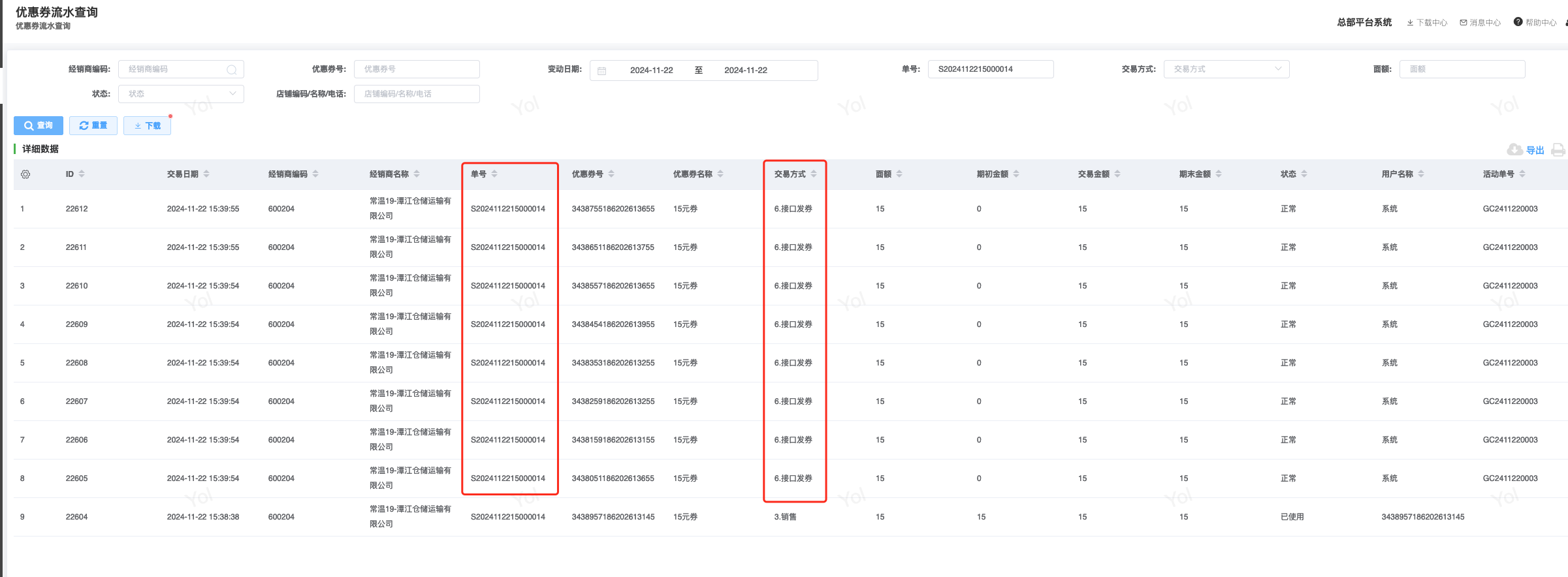Click the 店铺编码/名称/电话 input field

pyautogui.click(x=417, y=94)
